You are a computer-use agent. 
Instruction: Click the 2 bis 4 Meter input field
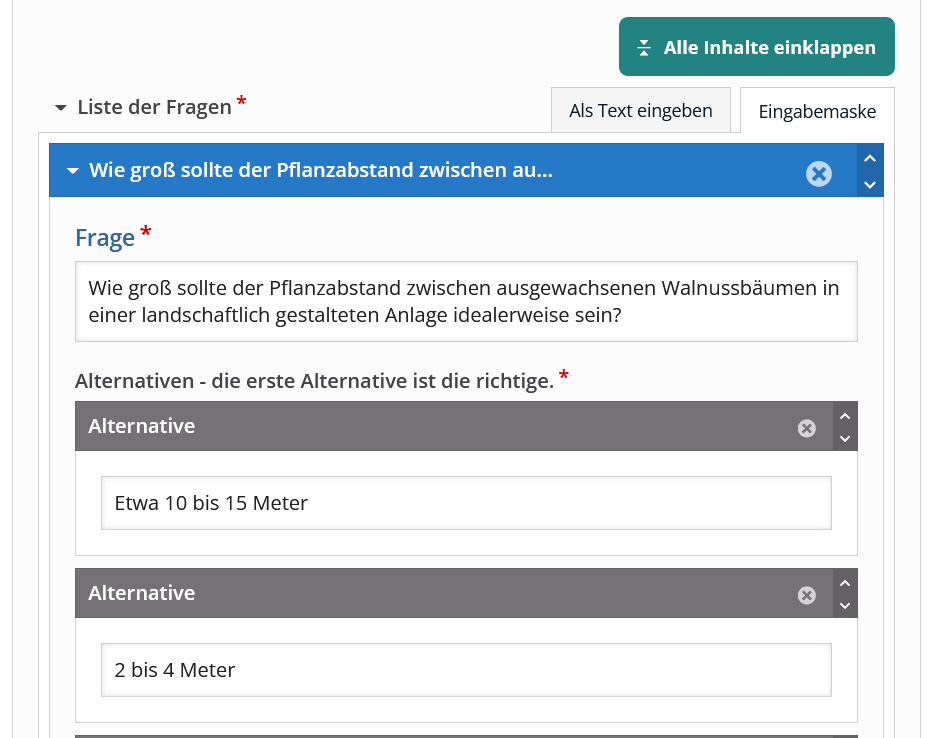[465, 670]
